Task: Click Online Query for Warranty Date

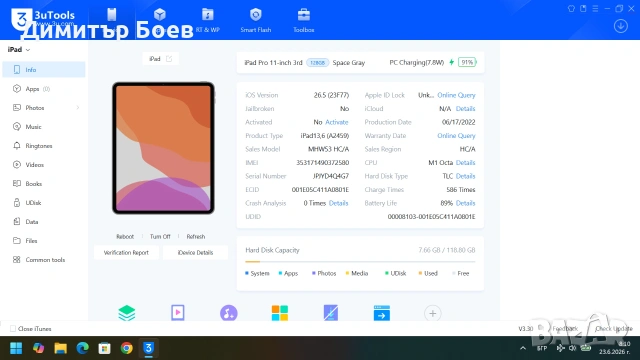Action: 456,136
